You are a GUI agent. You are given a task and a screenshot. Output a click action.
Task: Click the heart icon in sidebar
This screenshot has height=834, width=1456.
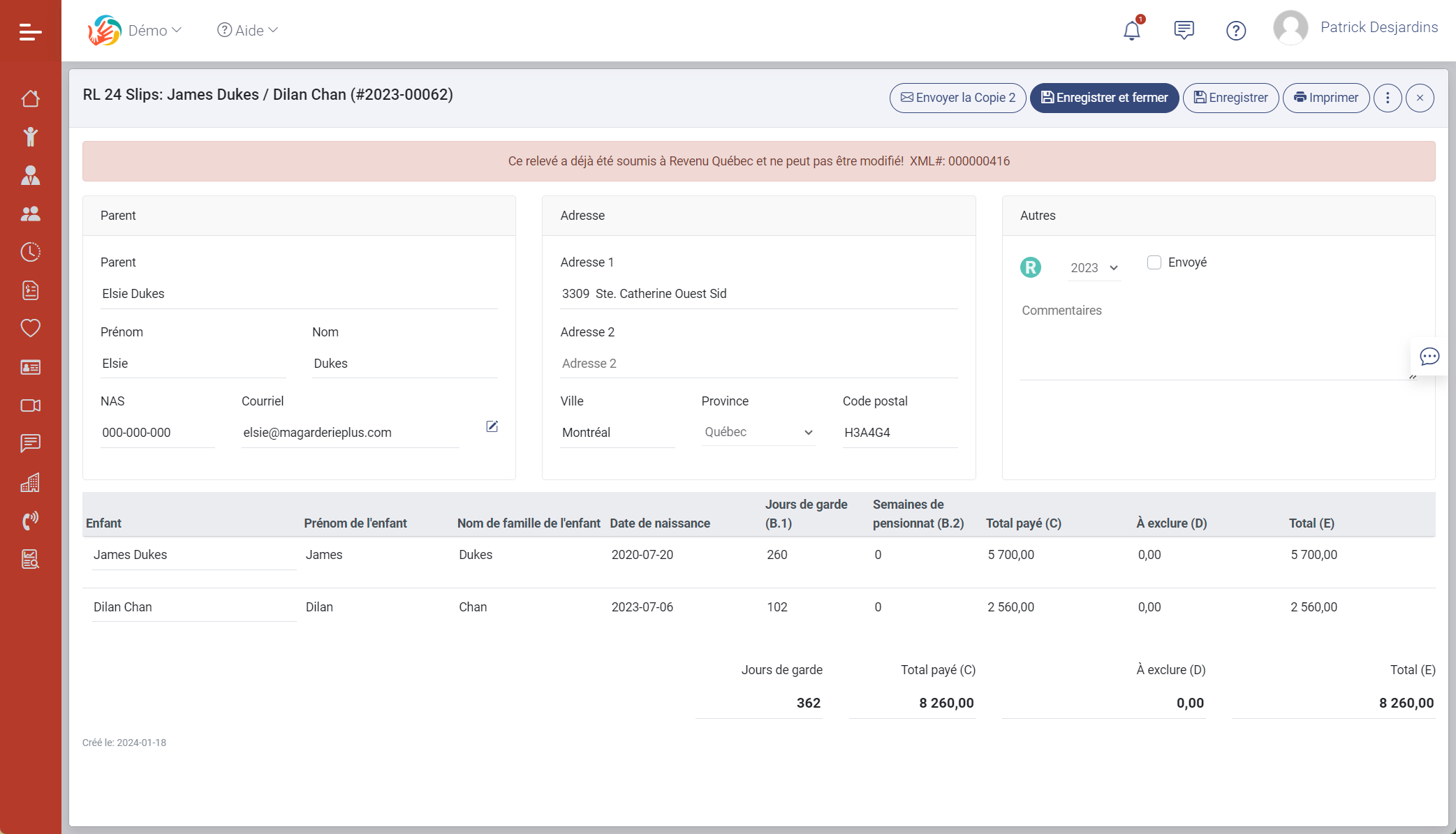(30, 328)
